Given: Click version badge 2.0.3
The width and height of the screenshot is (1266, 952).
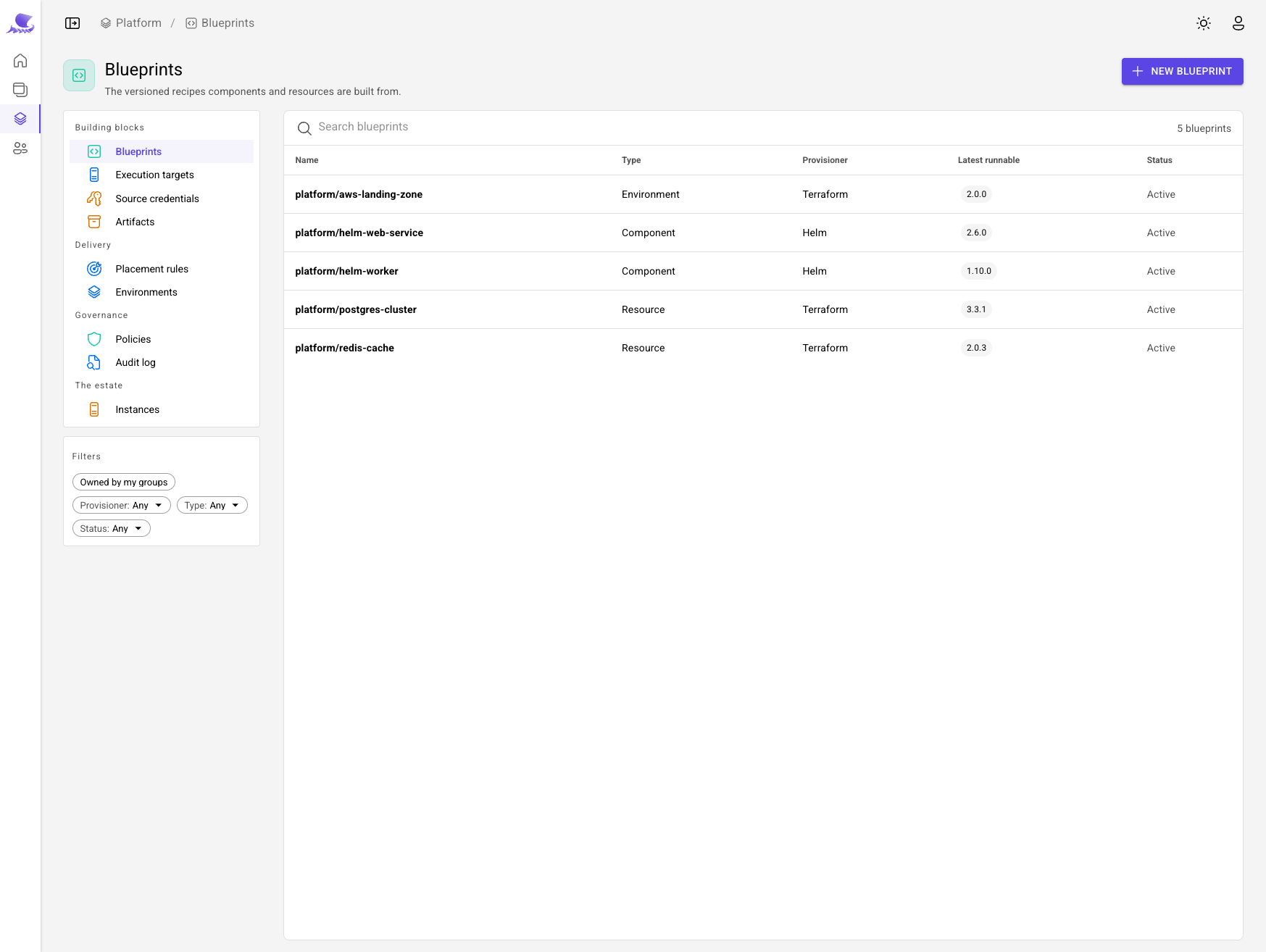Looking at the screenshot, I should pyautogui.click(x=976, y=348).
